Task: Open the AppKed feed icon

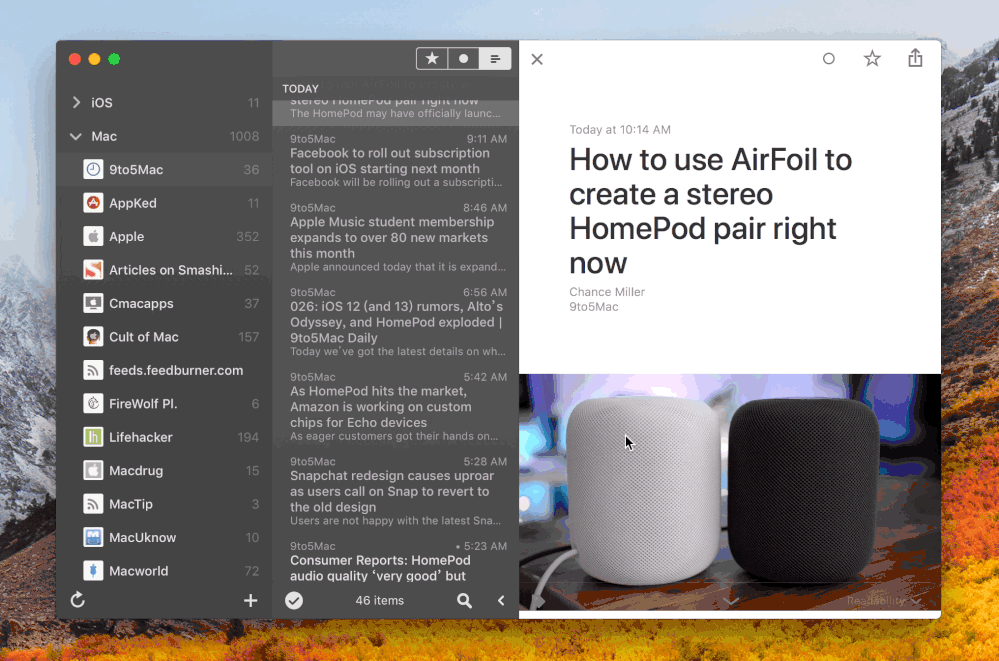Action: [x=93, y=203]
